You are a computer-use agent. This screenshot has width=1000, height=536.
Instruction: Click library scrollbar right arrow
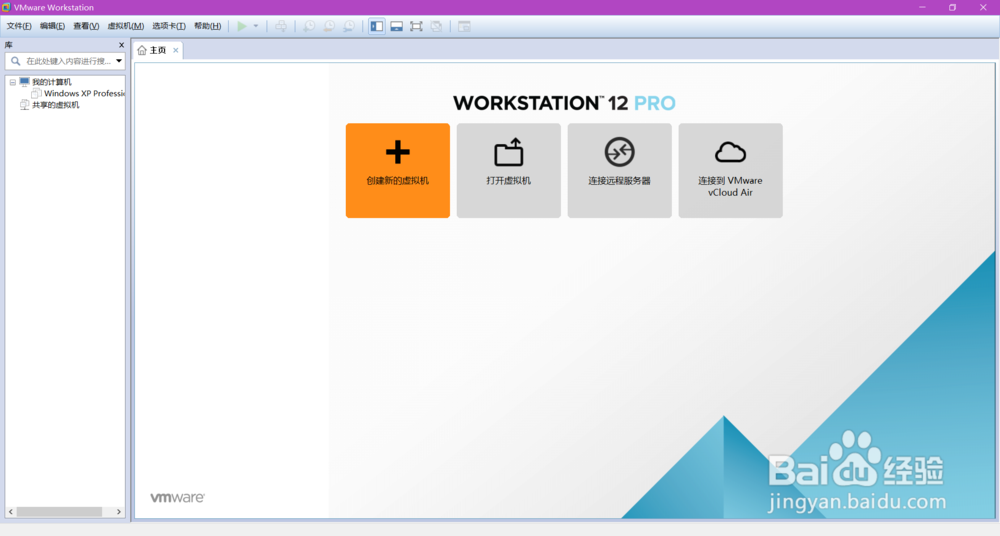119,512
